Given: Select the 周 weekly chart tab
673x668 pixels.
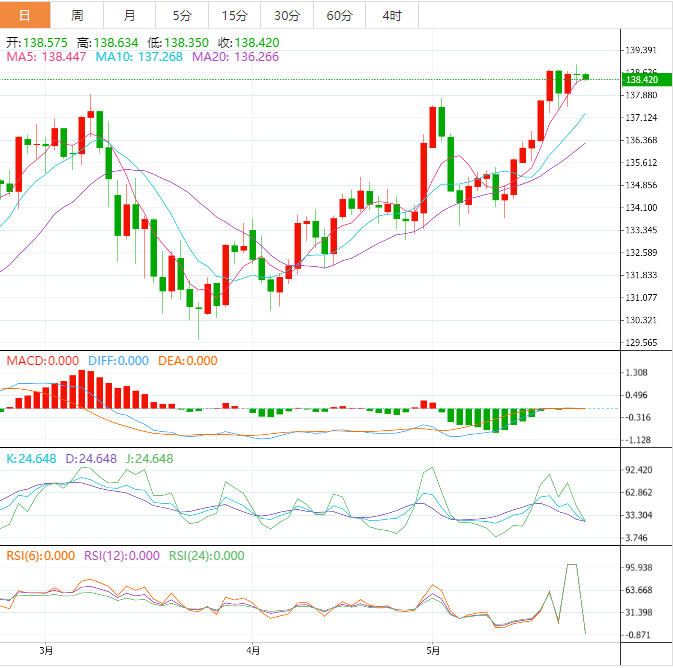Looking at the screenshot, I should coord(77,15).
